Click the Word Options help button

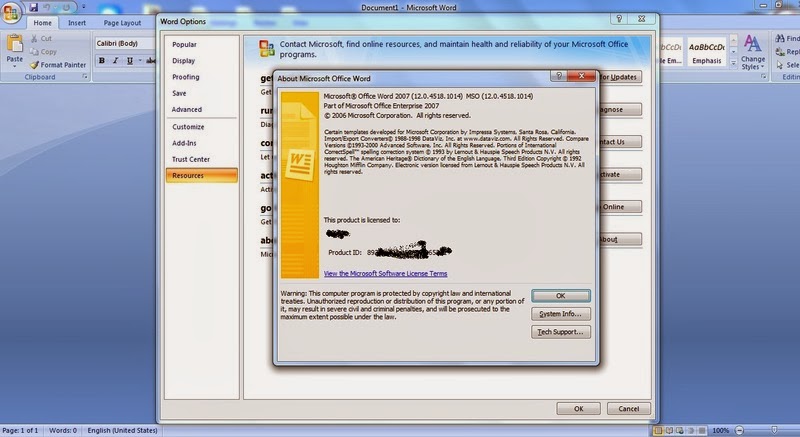(x=619, y=19)
